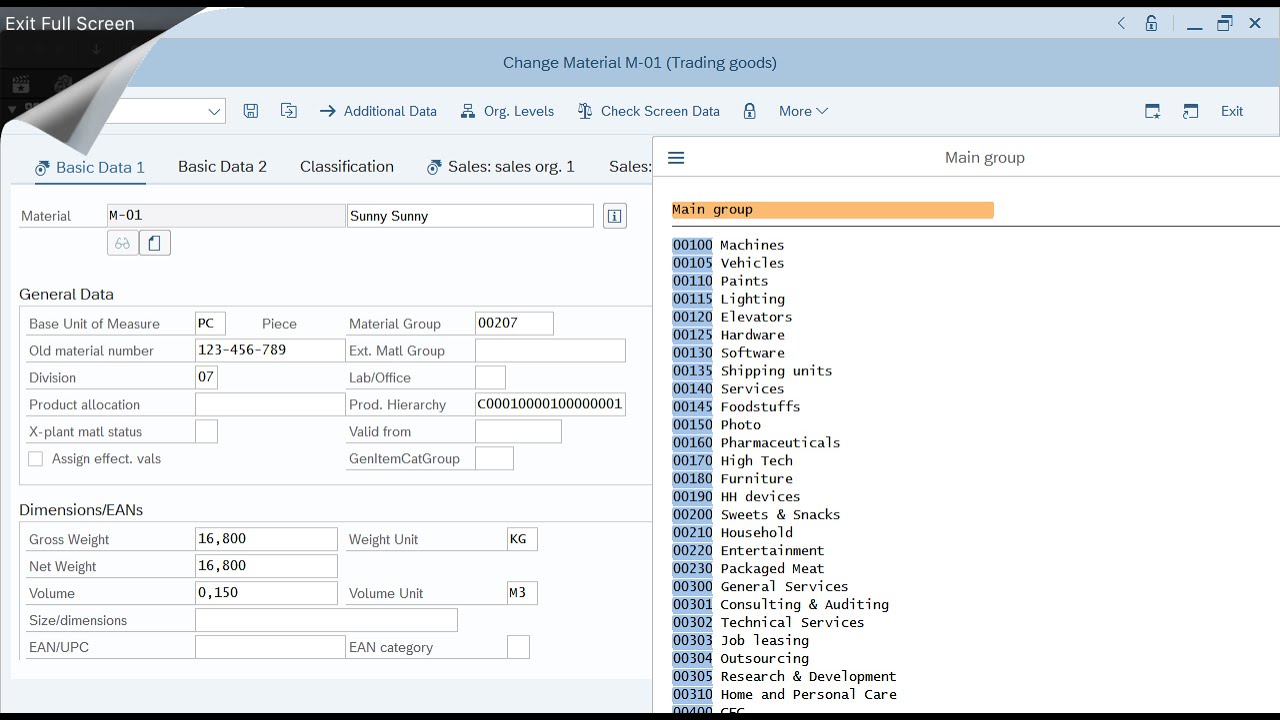The image size is (1280, 720).
Task: Select main group 00115 Lighting
Action: (728, 299)
